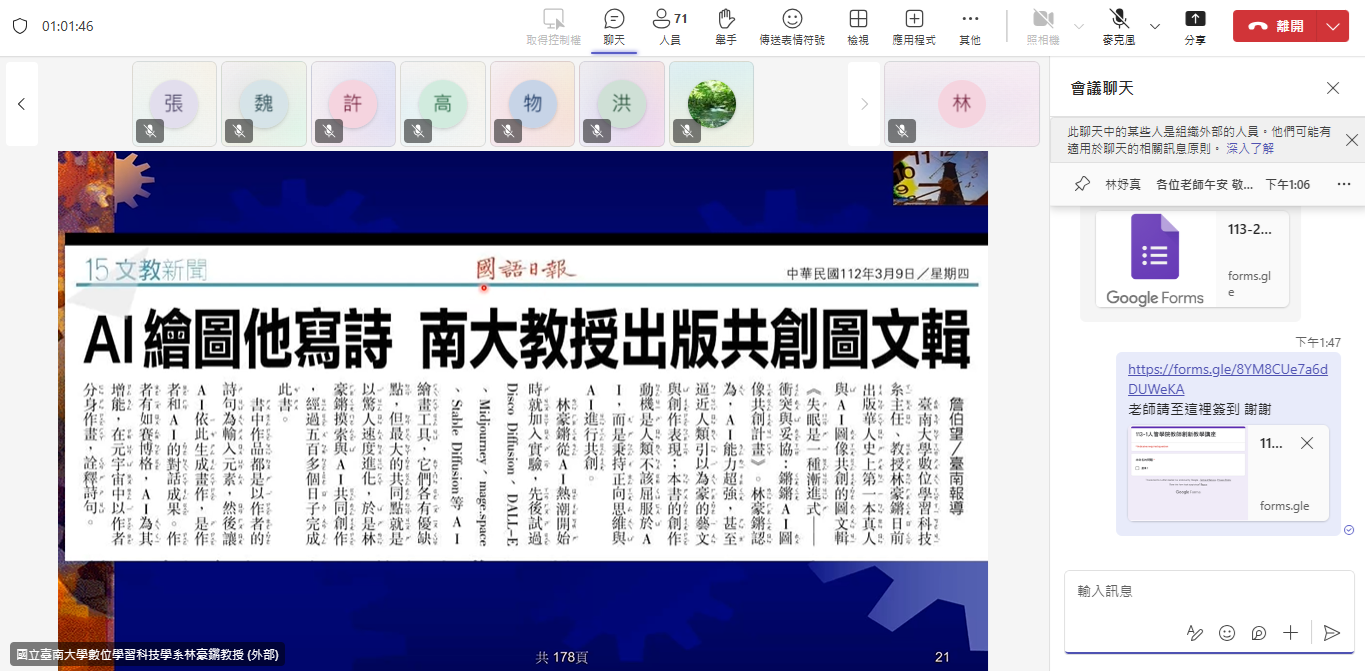
Task: Expand camera options dropdown arrow
Action: [1079, 26]
